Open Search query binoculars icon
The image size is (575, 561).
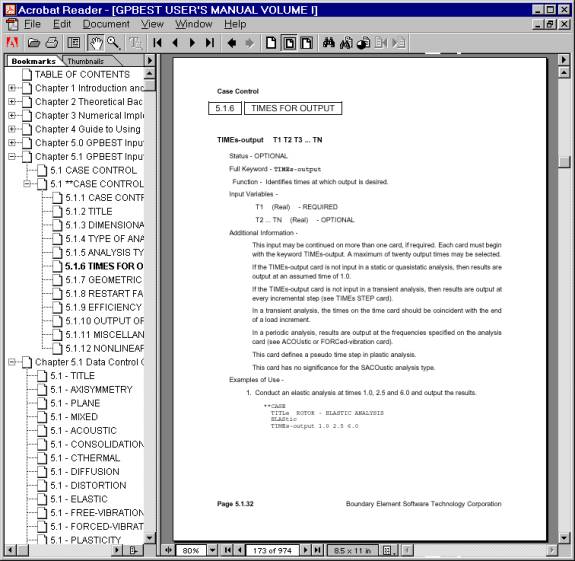pyautogui.click(x=346, y=43)
